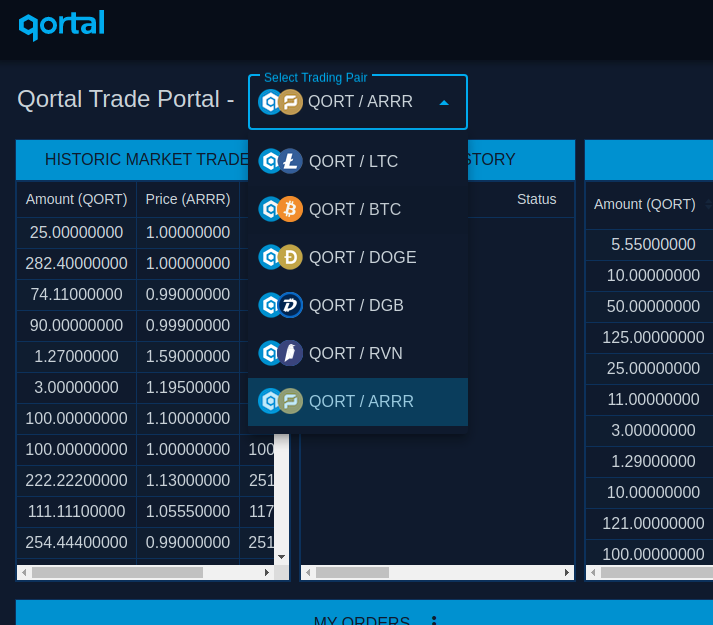Select the 5.55000000 open order row
Image resolution: width=713 pixels, height=625 pixels.
pyautogui.click(x=649, y=244)
